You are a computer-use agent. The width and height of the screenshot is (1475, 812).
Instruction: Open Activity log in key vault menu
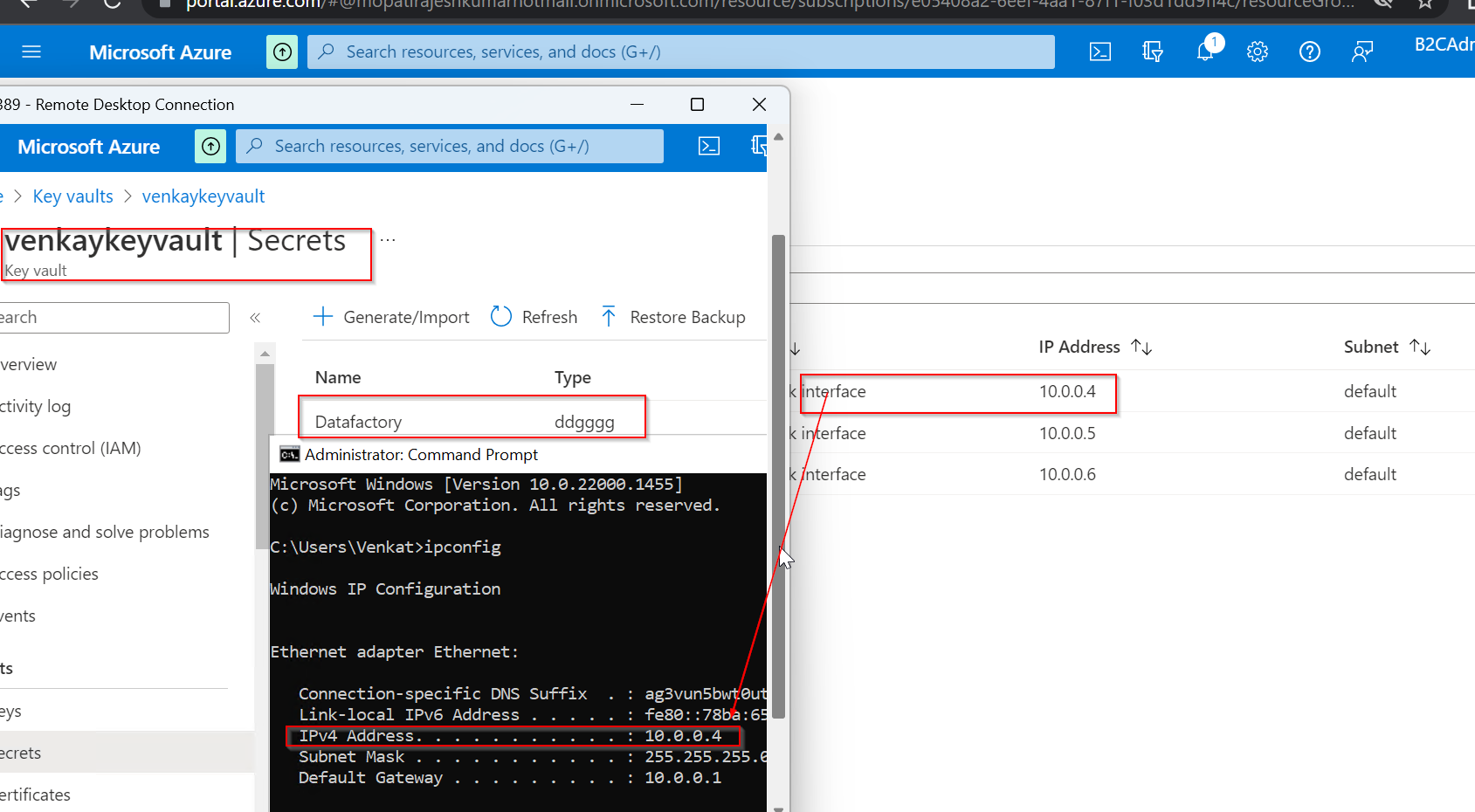[36, 406]
